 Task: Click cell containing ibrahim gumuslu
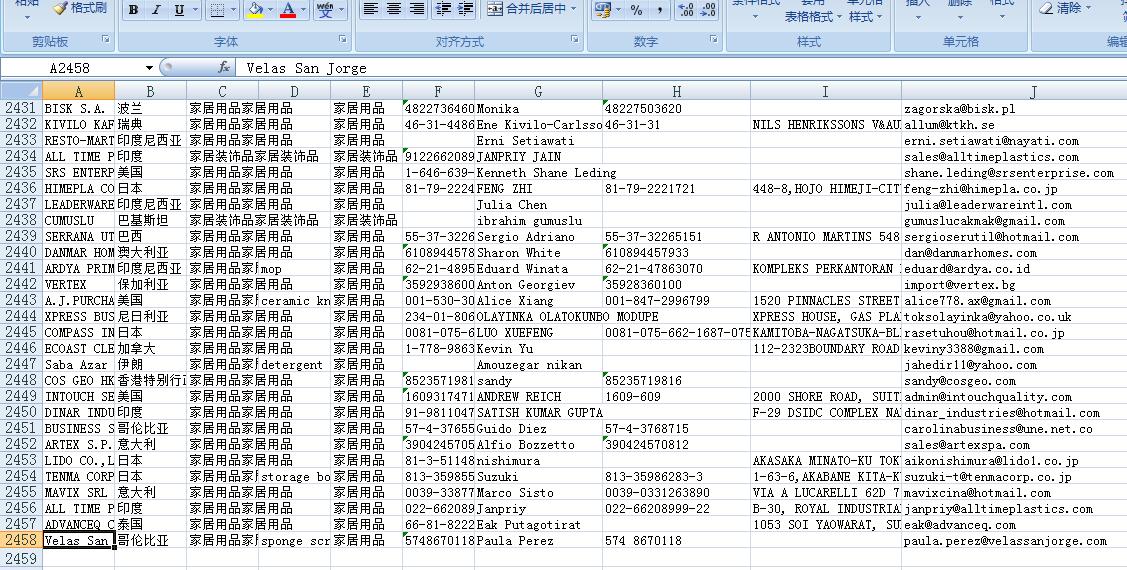point(538,221)
